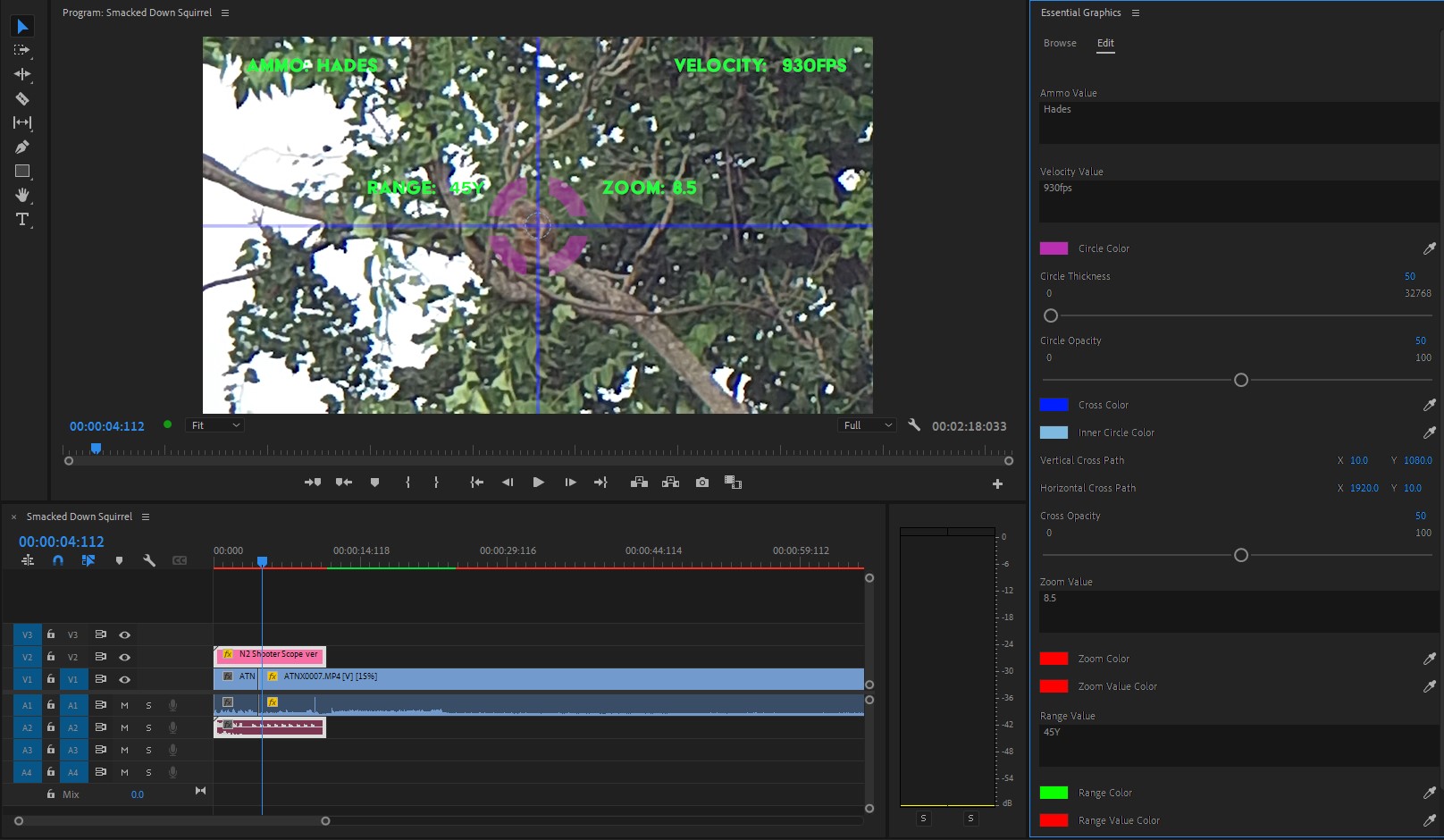
Task: Click the Extract button
Action: click(x=670, y=483)
